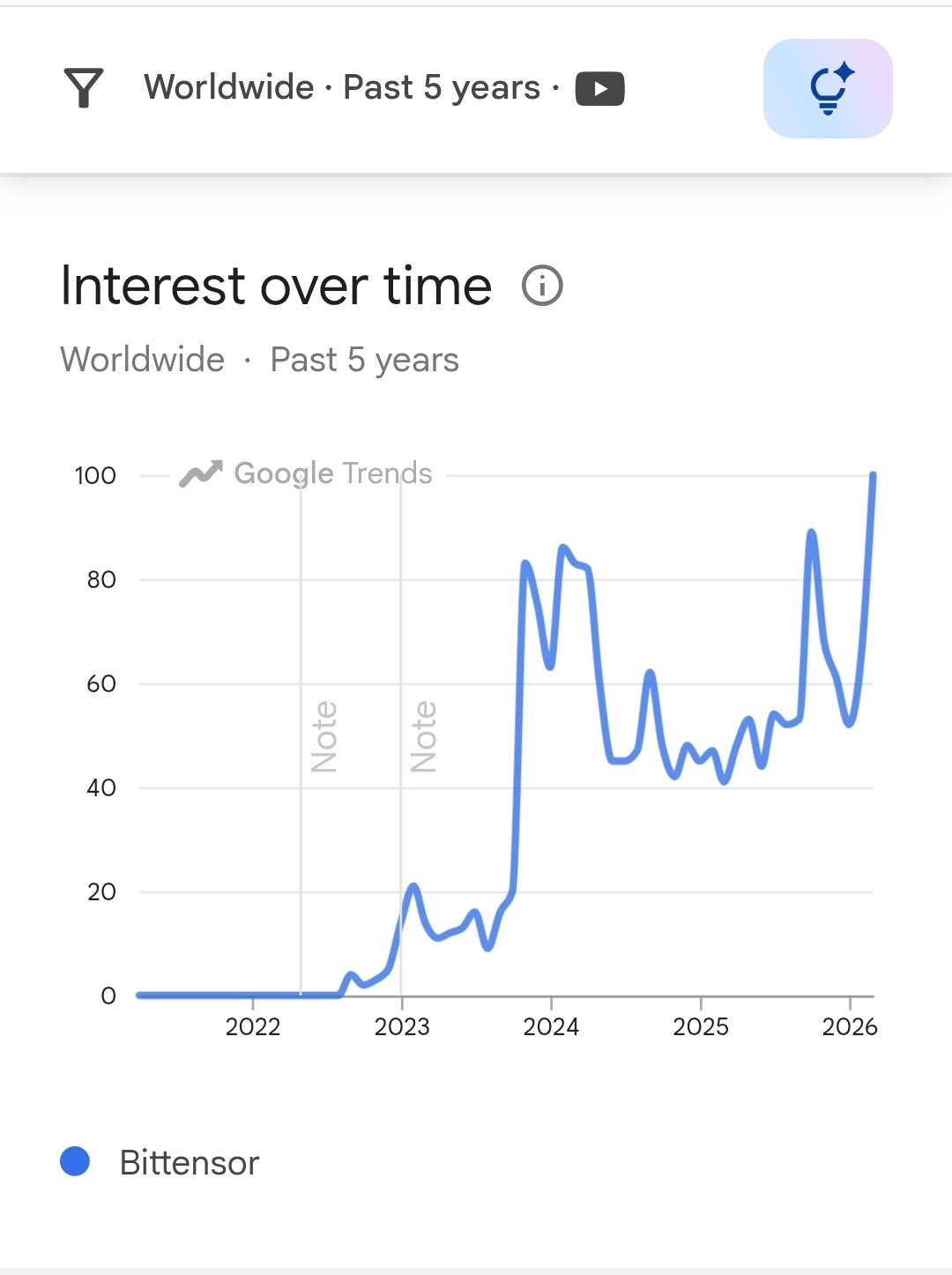The image size is (952, 1275).
Task: Open the filter funnel icon
Action: (x=84, y=88)
